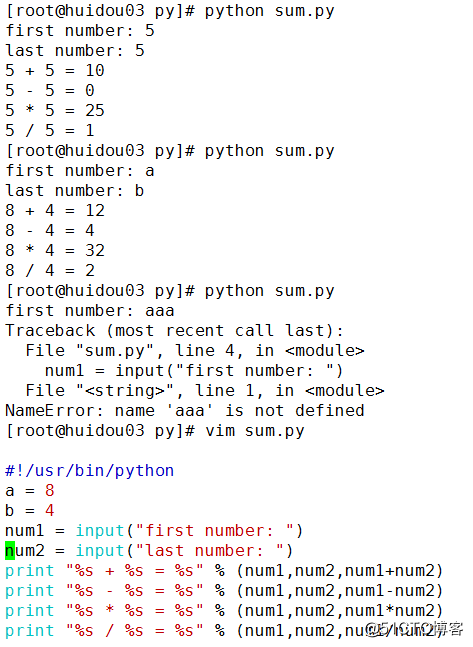Click the NameError message line

[x=185, y=411]
